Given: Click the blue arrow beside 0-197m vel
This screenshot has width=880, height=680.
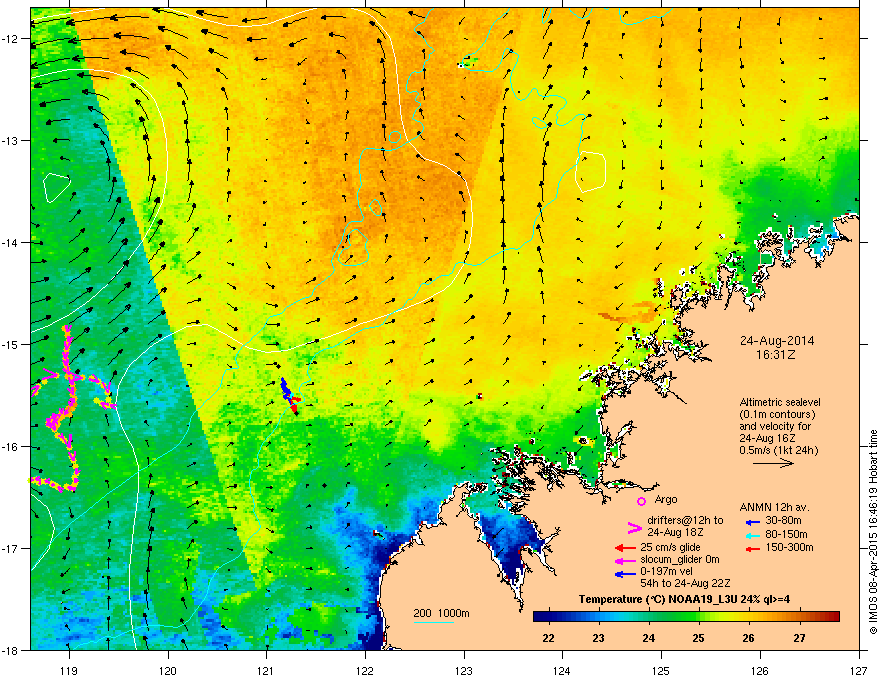Looking at the screenshot, I should pos(625,574).
